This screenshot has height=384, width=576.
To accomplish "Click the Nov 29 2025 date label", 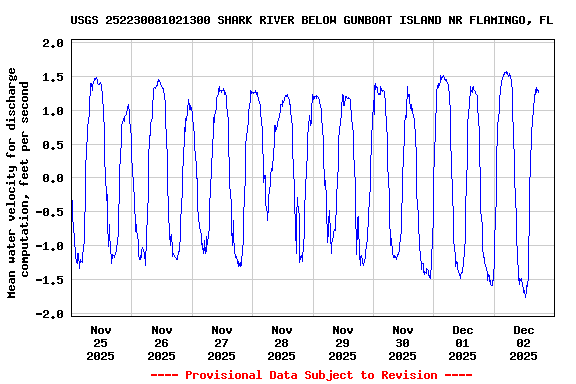I will pos(342,343).
